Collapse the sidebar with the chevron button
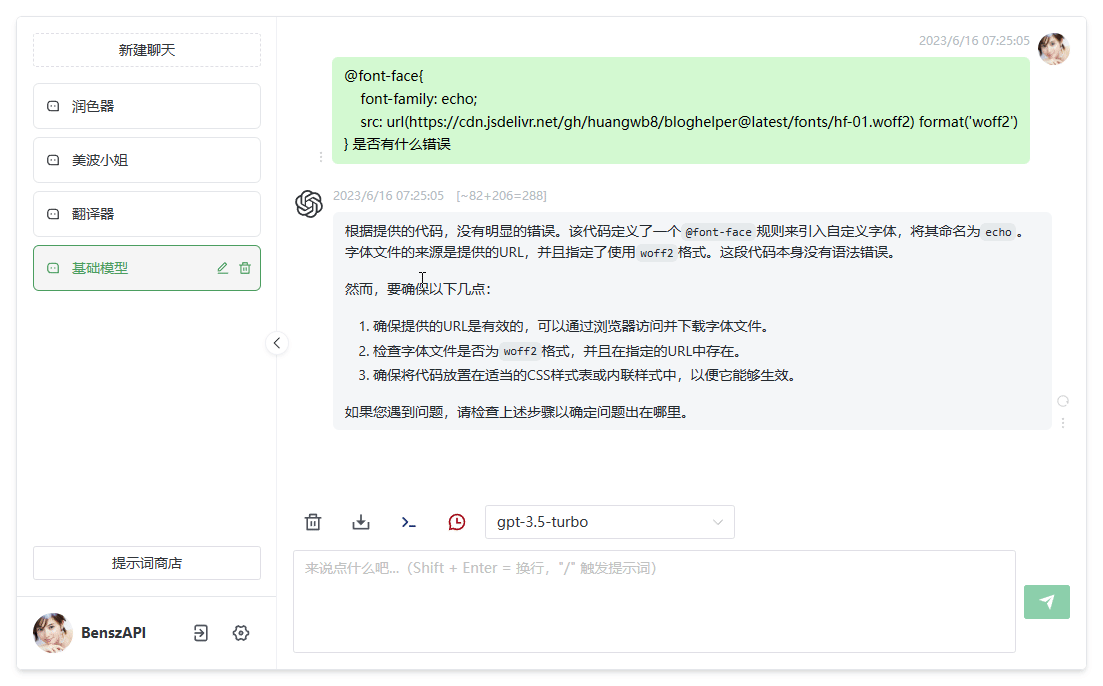1103x686 pixels. (x=277, y=343)
